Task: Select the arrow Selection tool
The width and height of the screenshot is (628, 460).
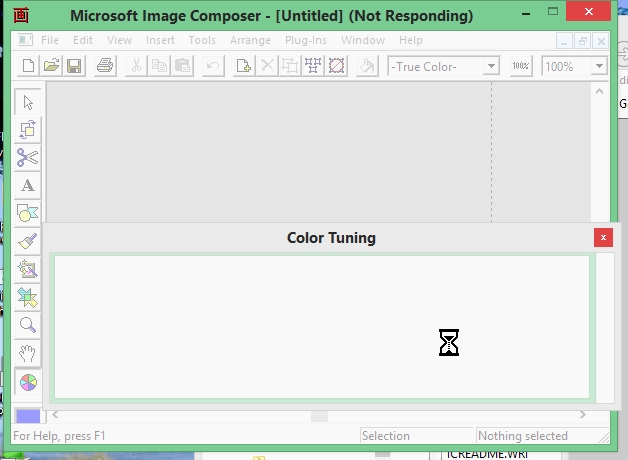Action: tap(28, 102)
